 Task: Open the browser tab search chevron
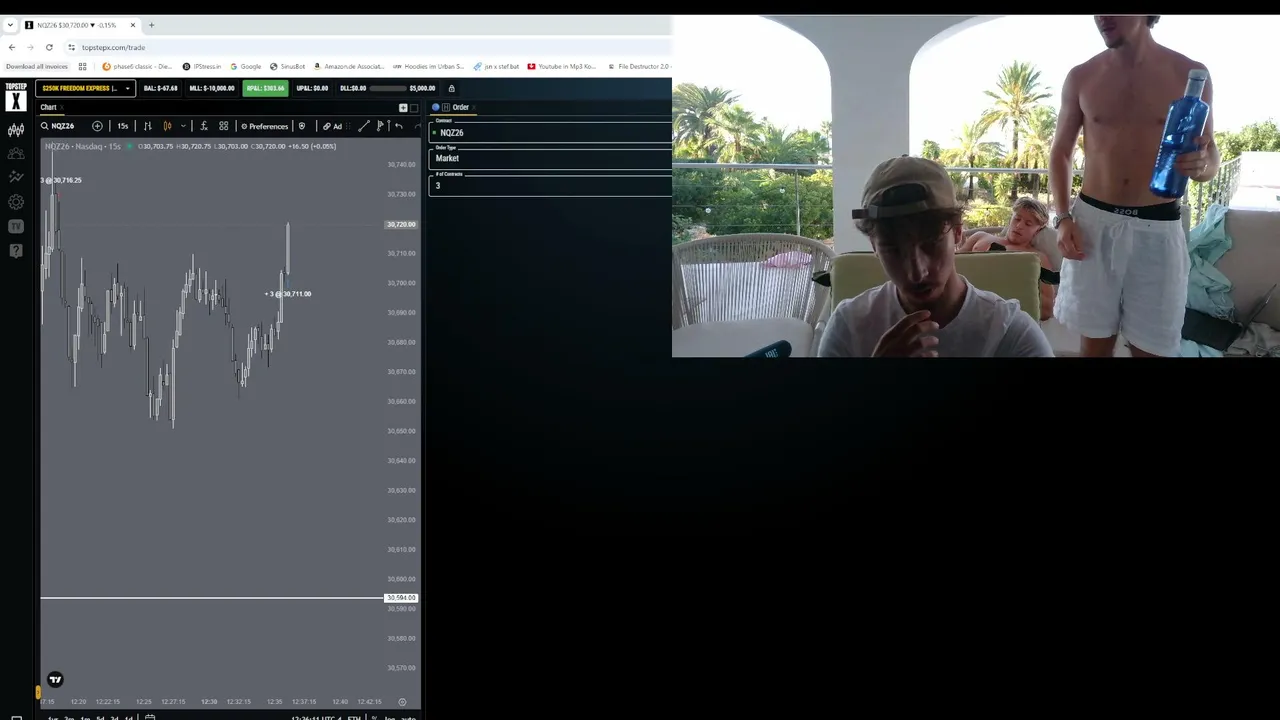click(x=11, y=25)
